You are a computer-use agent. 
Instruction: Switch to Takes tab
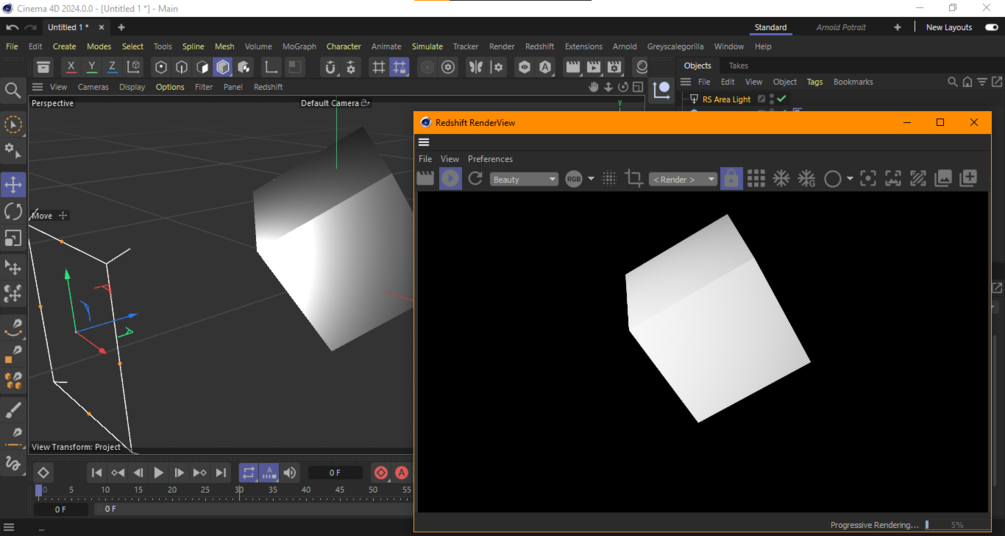pyautogui.click(x=738, y=65)
